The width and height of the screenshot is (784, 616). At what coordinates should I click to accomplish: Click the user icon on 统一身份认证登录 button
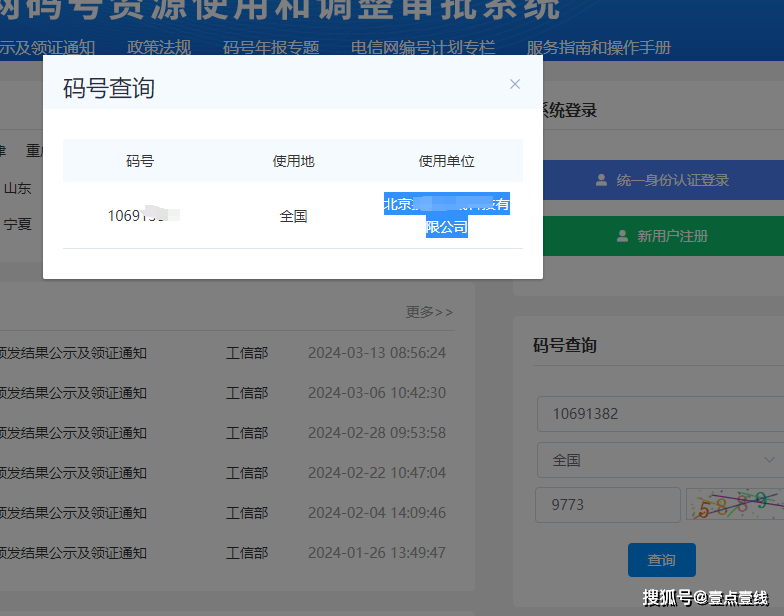[602, 180]
